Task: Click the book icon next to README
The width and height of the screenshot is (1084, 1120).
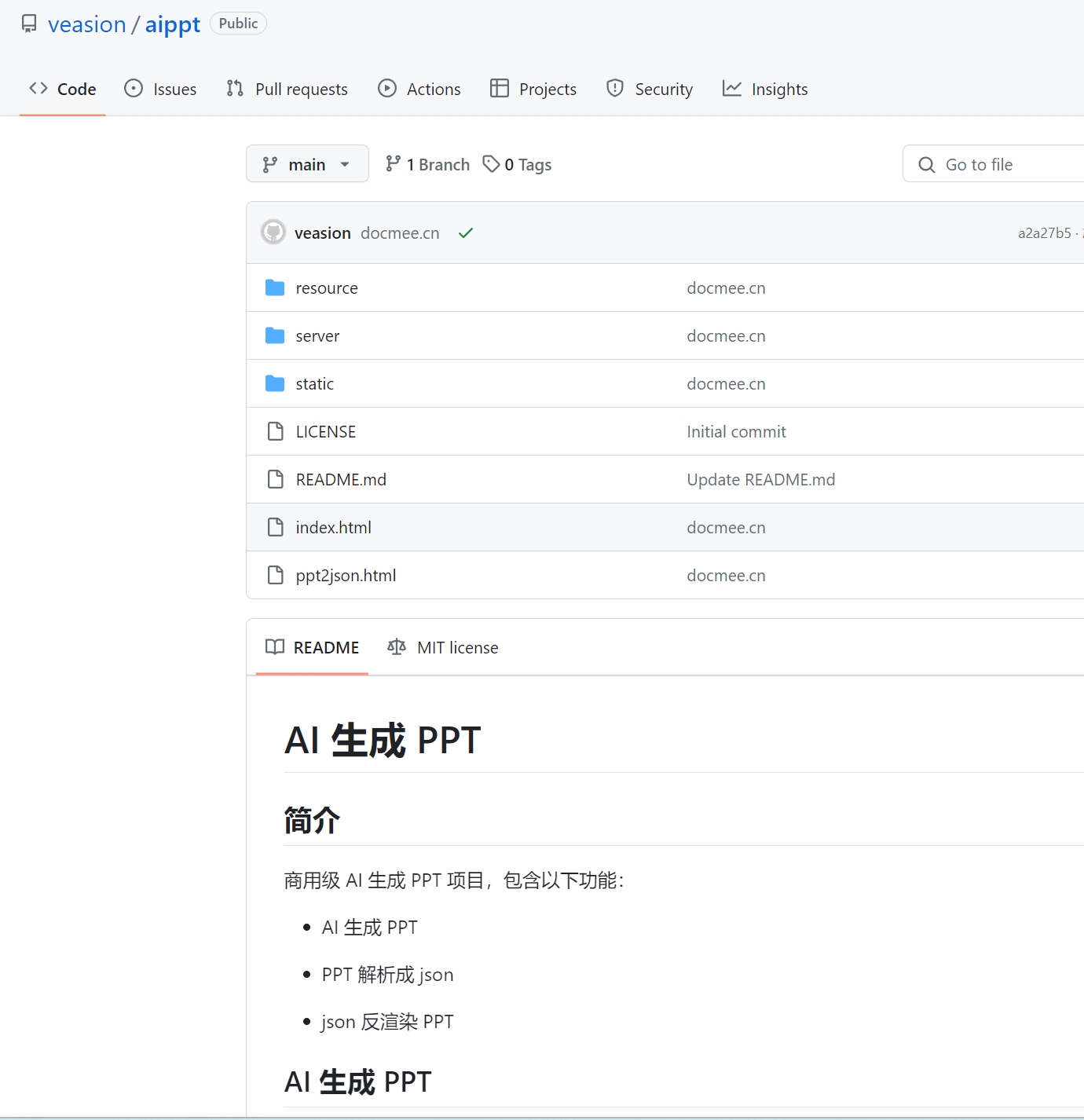Action: coord(276,647)
